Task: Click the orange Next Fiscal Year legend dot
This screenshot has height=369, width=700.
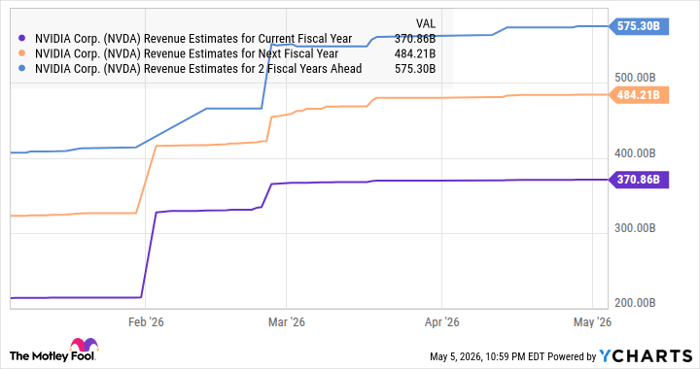Action: coord(22,54)
